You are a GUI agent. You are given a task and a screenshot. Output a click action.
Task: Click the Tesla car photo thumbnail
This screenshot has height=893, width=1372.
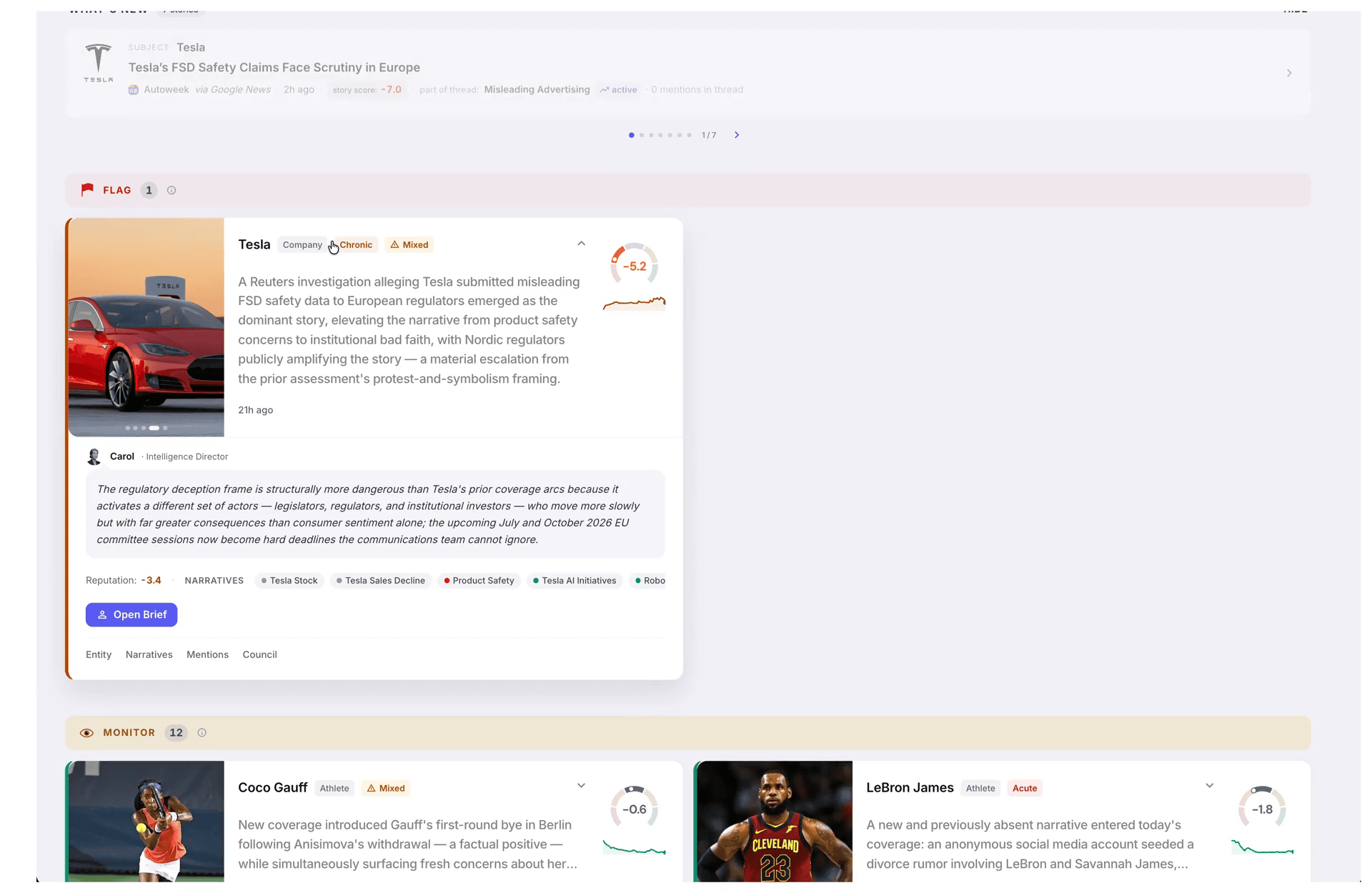point(146,327)
